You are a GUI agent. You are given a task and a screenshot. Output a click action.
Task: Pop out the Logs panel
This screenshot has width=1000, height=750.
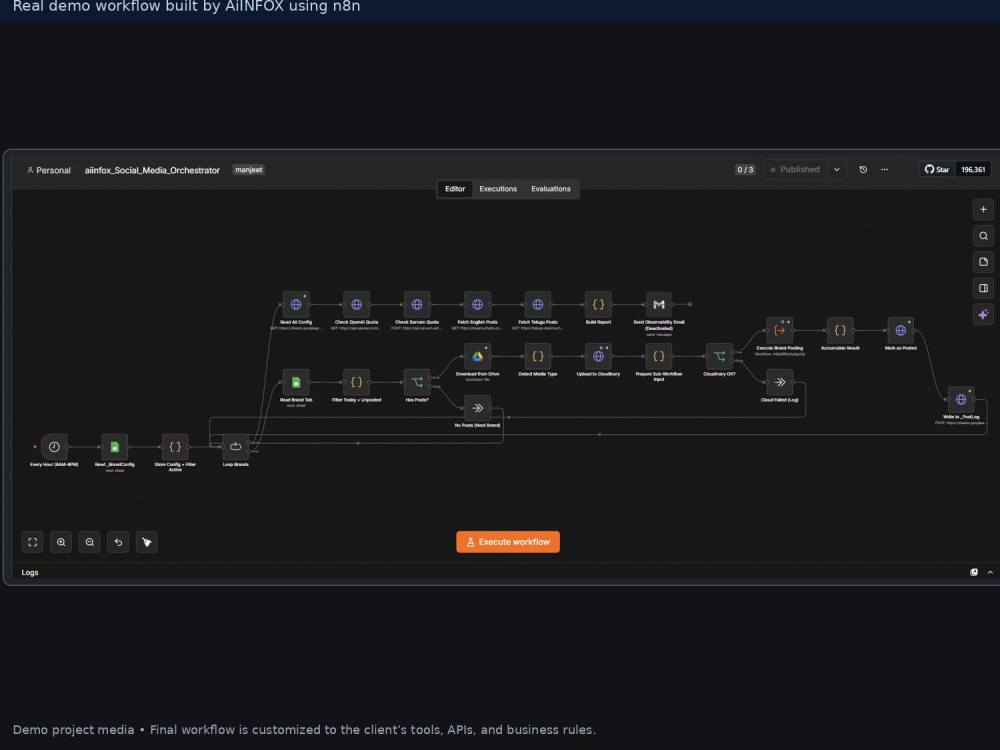(974, 573)
